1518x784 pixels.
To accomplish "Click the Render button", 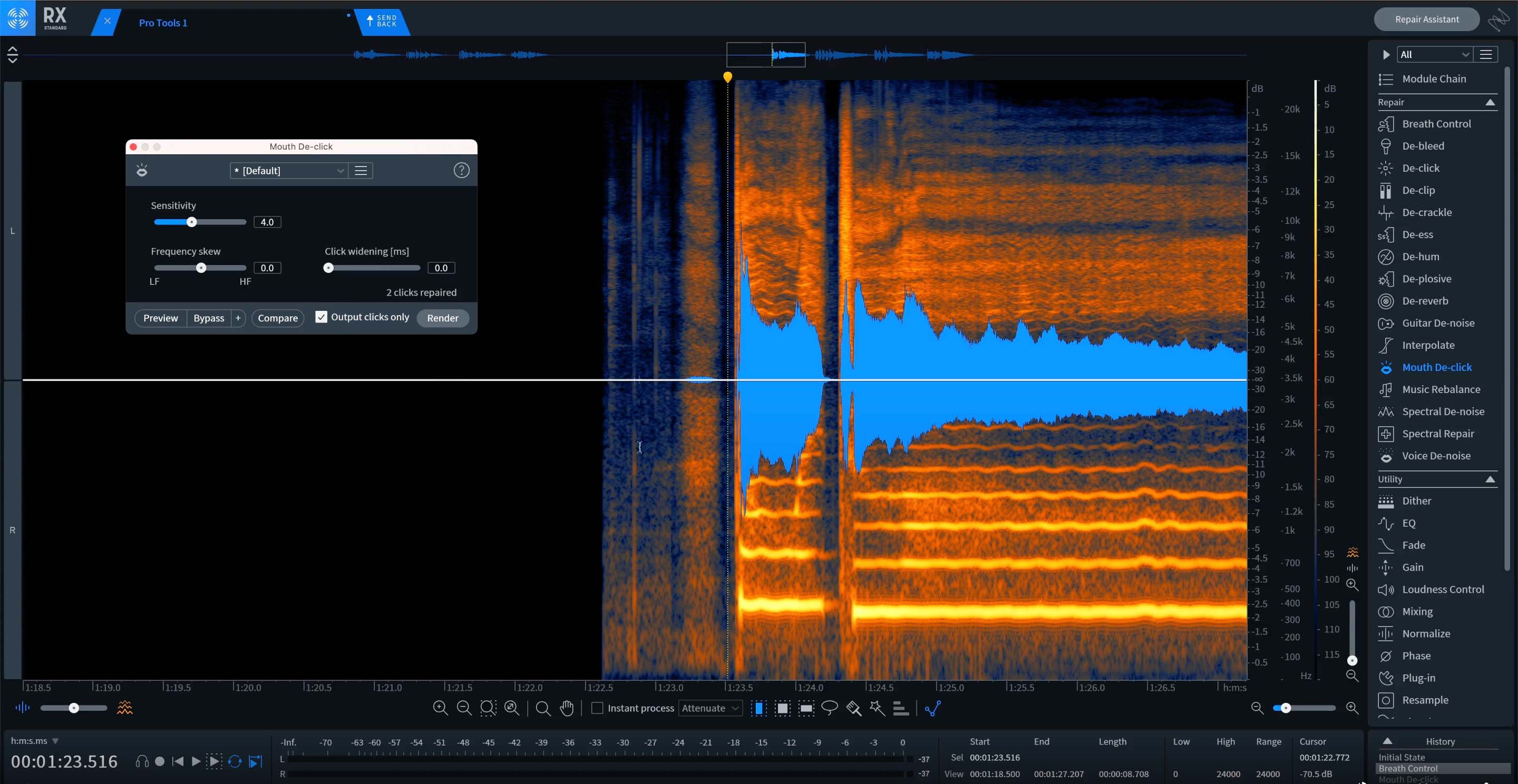I will 443,318.
